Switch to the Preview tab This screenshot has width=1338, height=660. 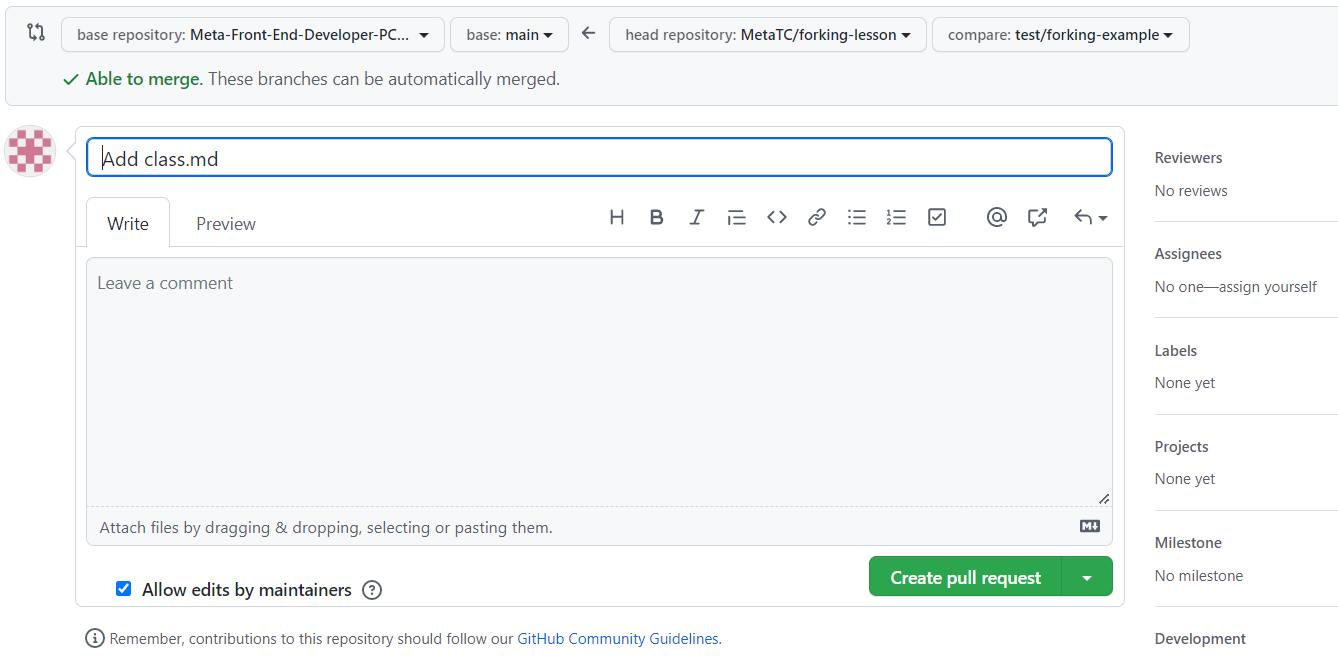[x=226, y=224]
